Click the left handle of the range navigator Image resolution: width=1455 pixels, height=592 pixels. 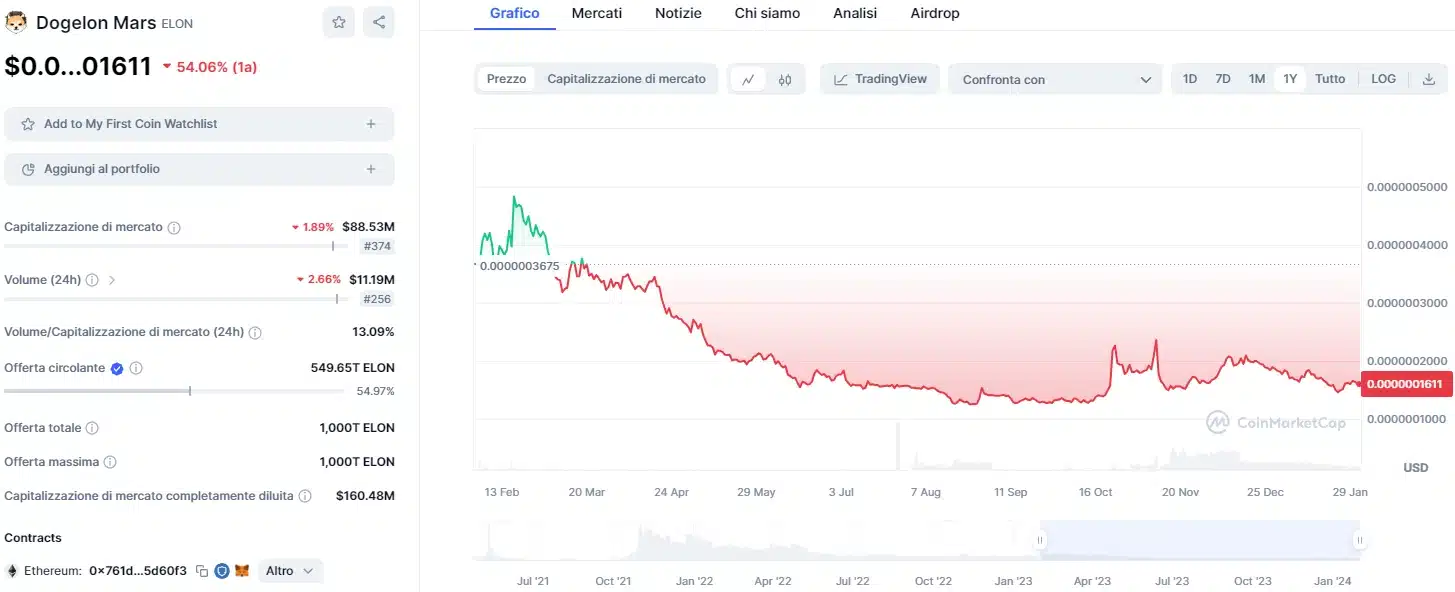point(1040,540)
